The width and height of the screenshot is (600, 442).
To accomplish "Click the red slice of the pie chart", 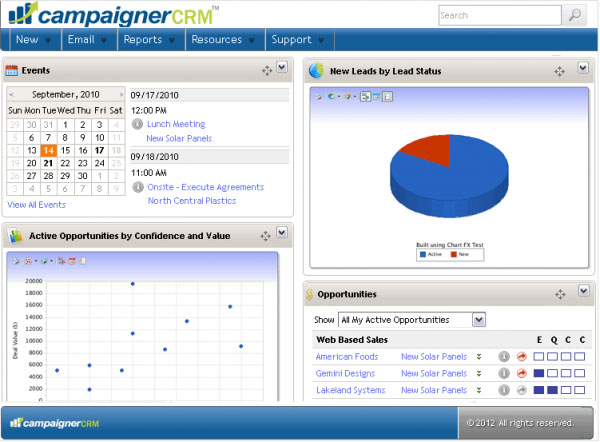I will pyautogui.click(x=431, y=149).
